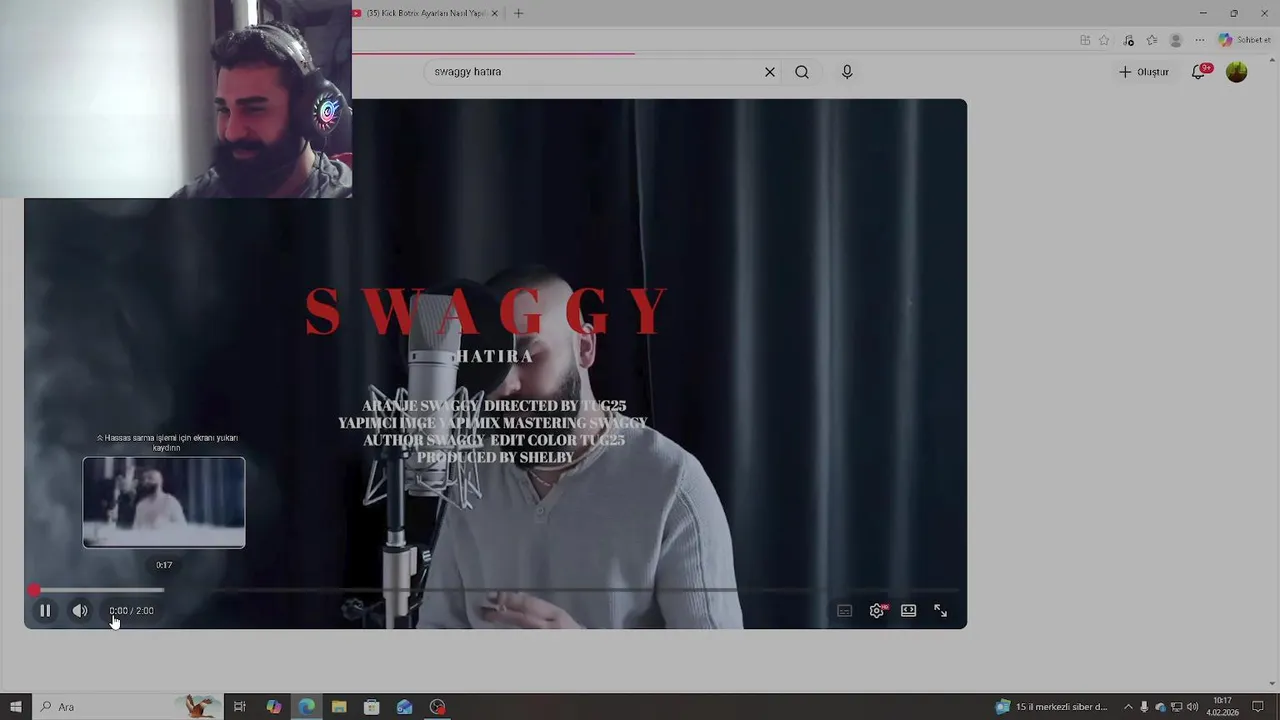
Task: Open the '15 il merkezli siber' news widget
Action: [x=1052, y=707]
